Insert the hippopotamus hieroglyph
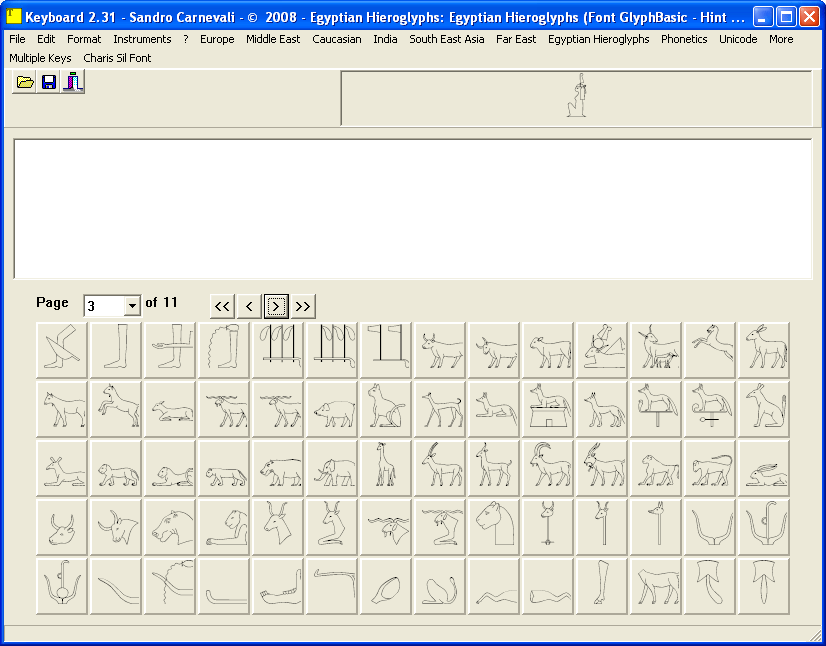826x646 pixels. click(x=278, y=468)
